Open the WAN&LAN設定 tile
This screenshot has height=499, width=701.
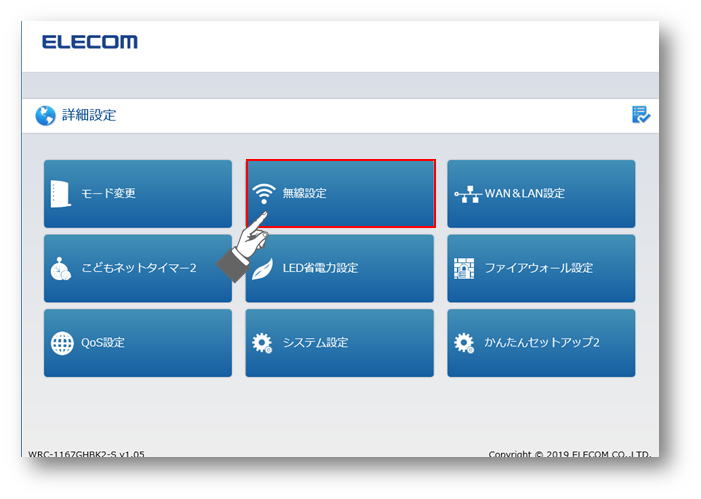(541, 194)
